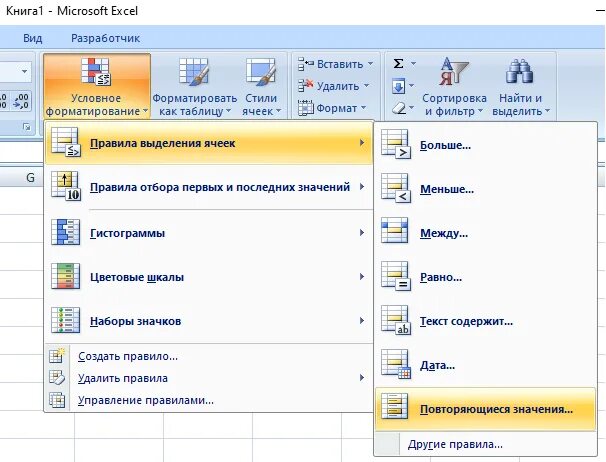This screenshot has height=462, width=606.
Task: Click the Больше rule icon
Action: [395, 145]
